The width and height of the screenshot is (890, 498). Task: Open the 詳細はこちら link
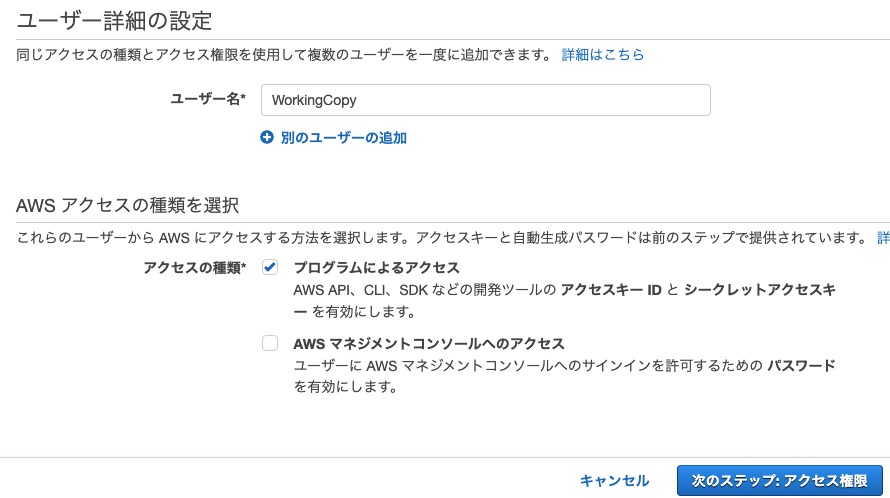(603, 55)
